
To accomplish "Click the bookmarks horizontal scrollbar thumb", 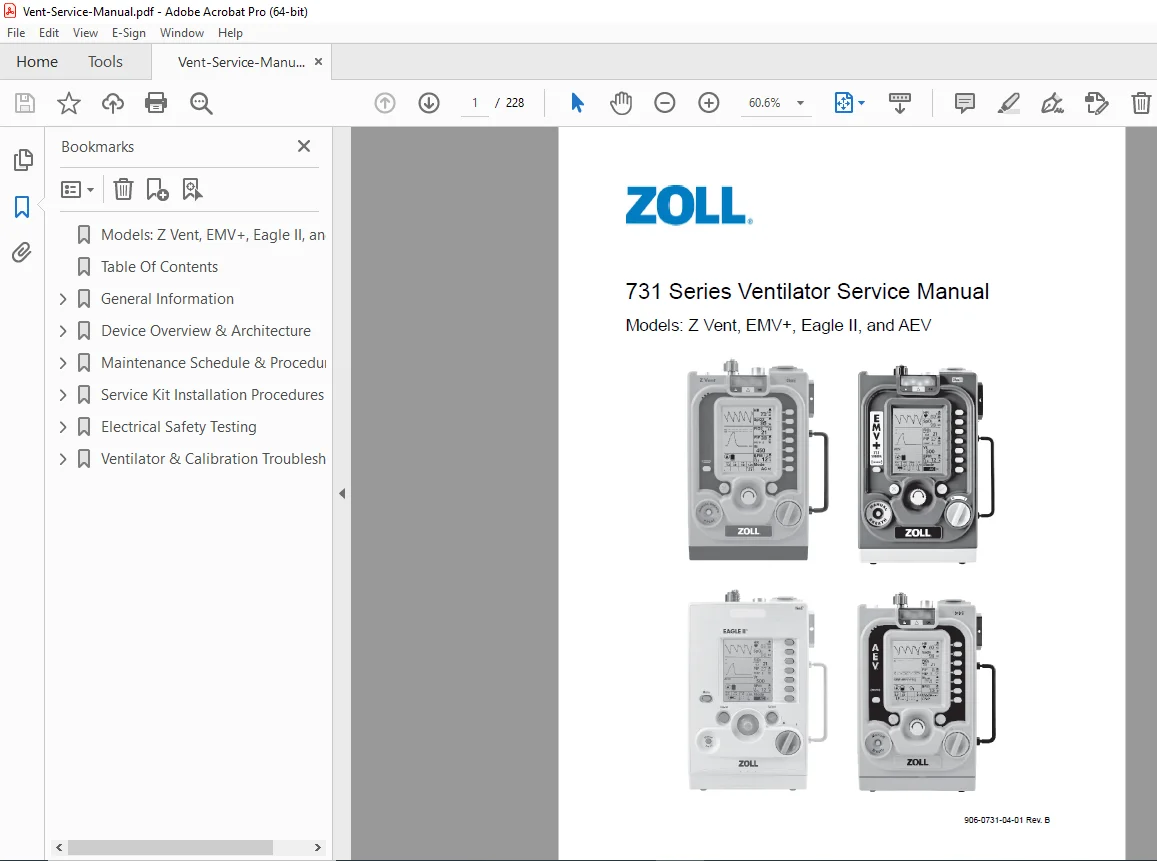I will pos(171,848).
